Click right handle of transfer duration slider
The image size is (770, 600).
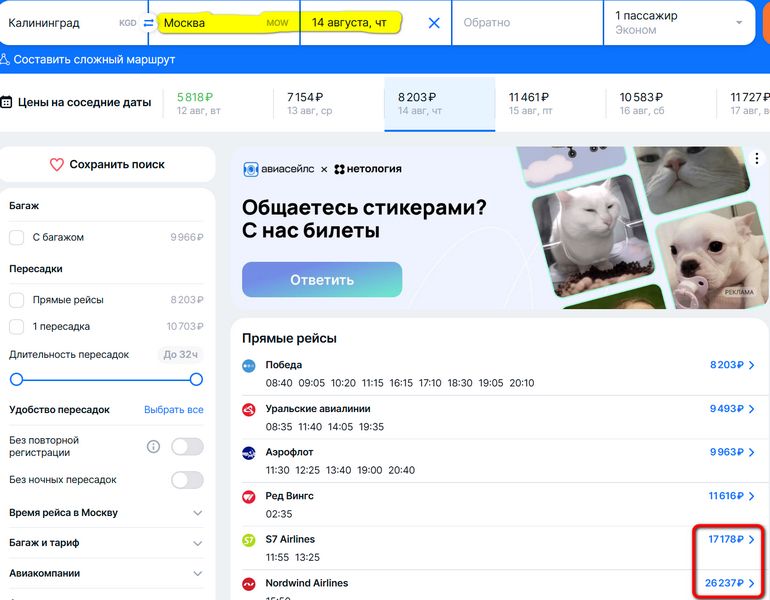[x=196, y=379]
